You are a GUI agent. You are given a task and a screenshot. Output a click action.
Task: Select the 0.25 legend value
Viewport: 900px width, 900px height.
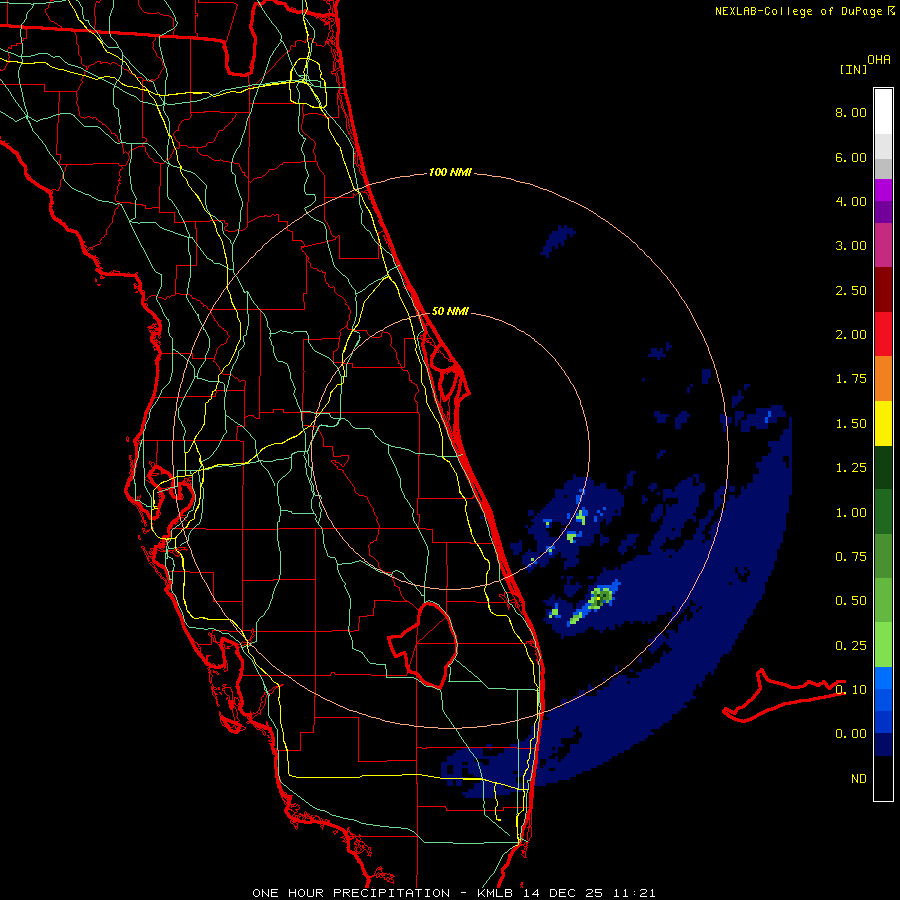point(851,646)
